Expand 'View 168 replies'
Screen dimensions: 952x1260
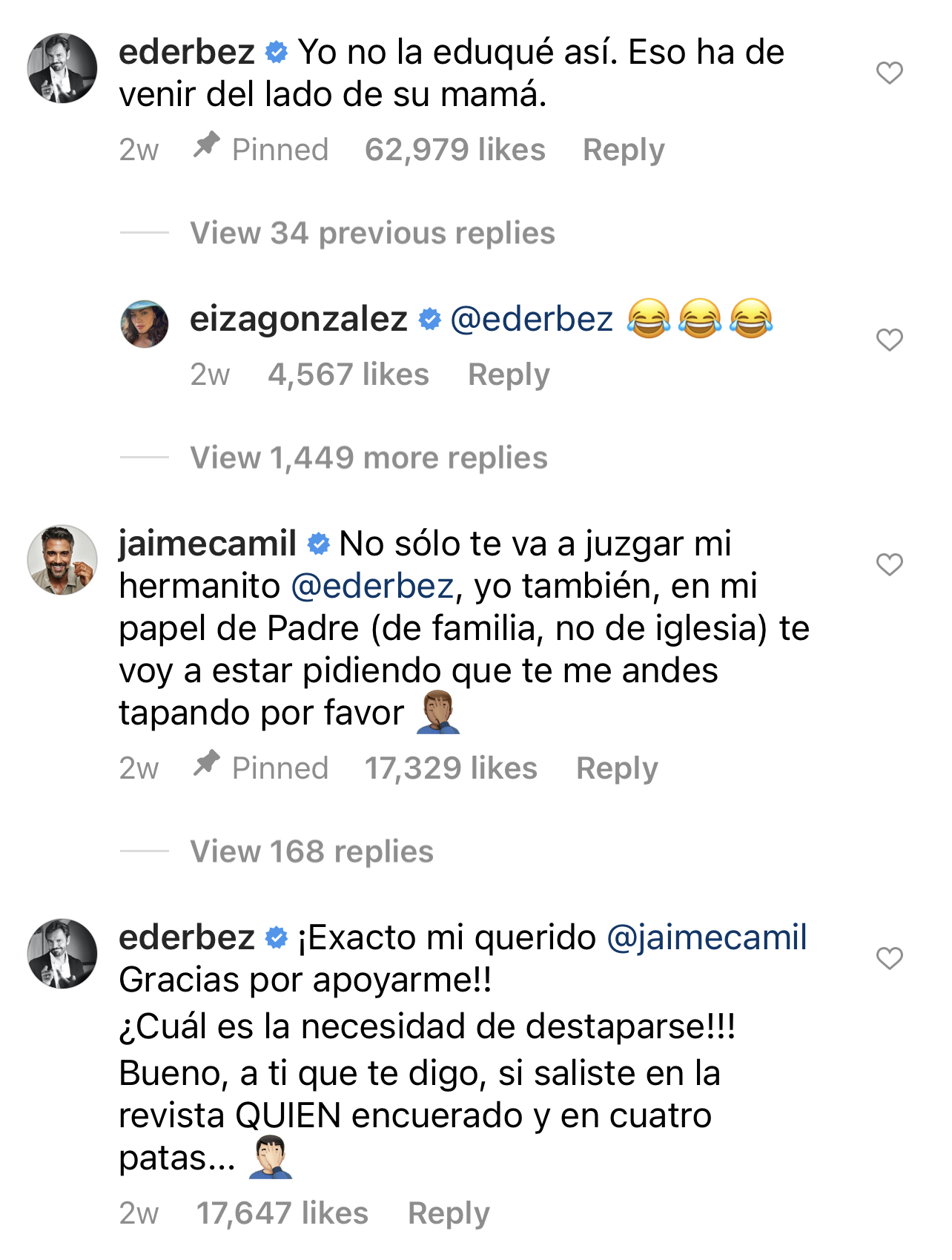pos(311,851)
